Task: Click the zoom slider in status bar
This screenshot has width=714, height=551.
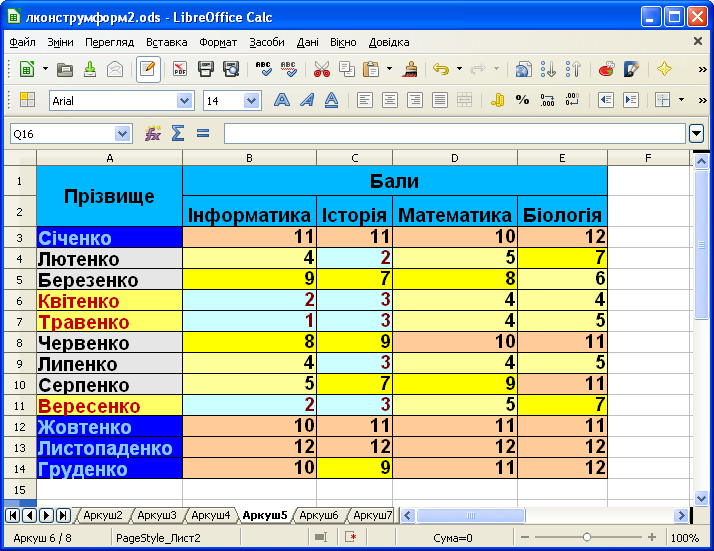Action: [x=586, y=537]
